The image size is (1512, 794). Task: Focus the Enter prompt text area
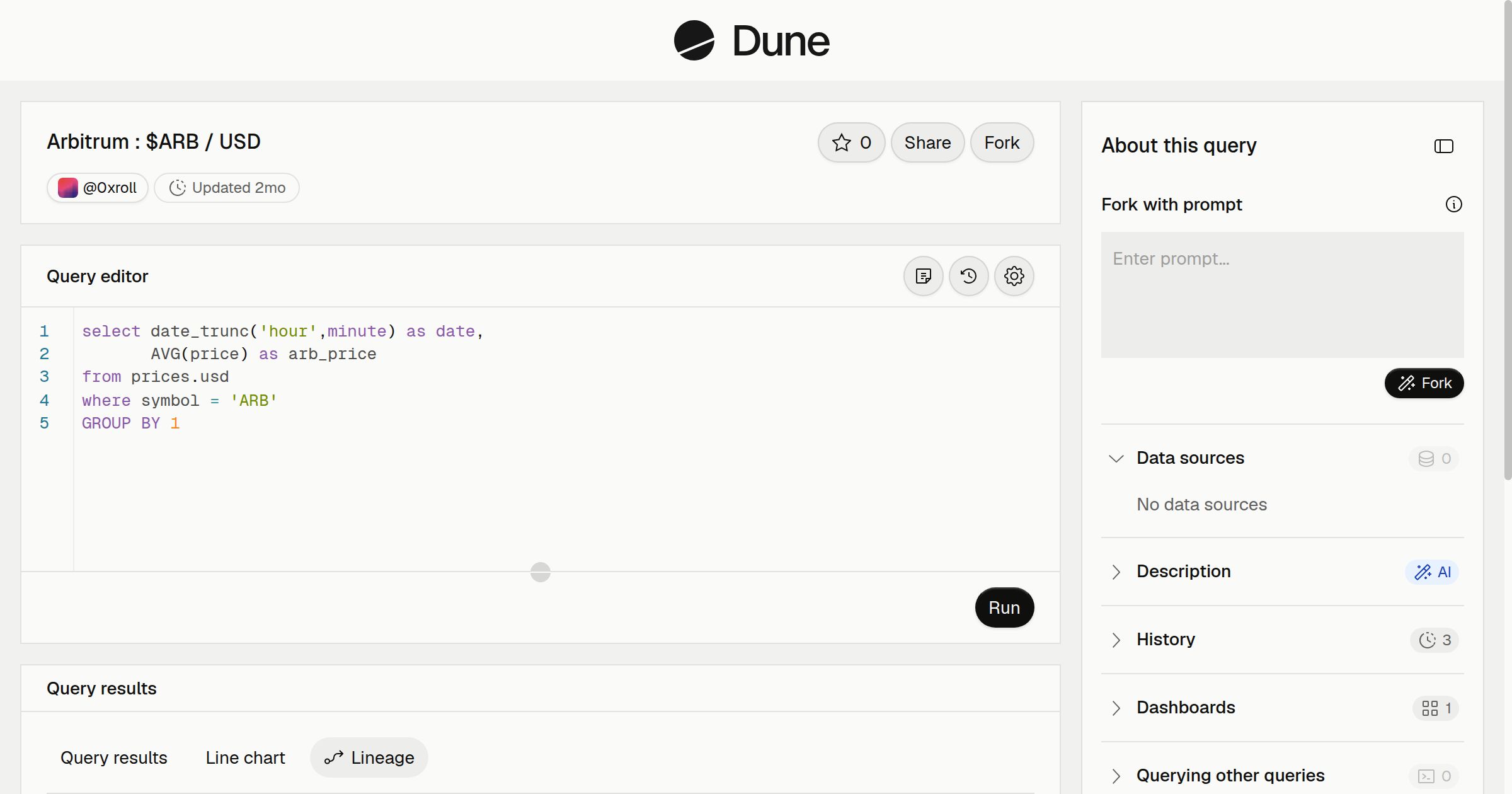[x=1282, y=295]
